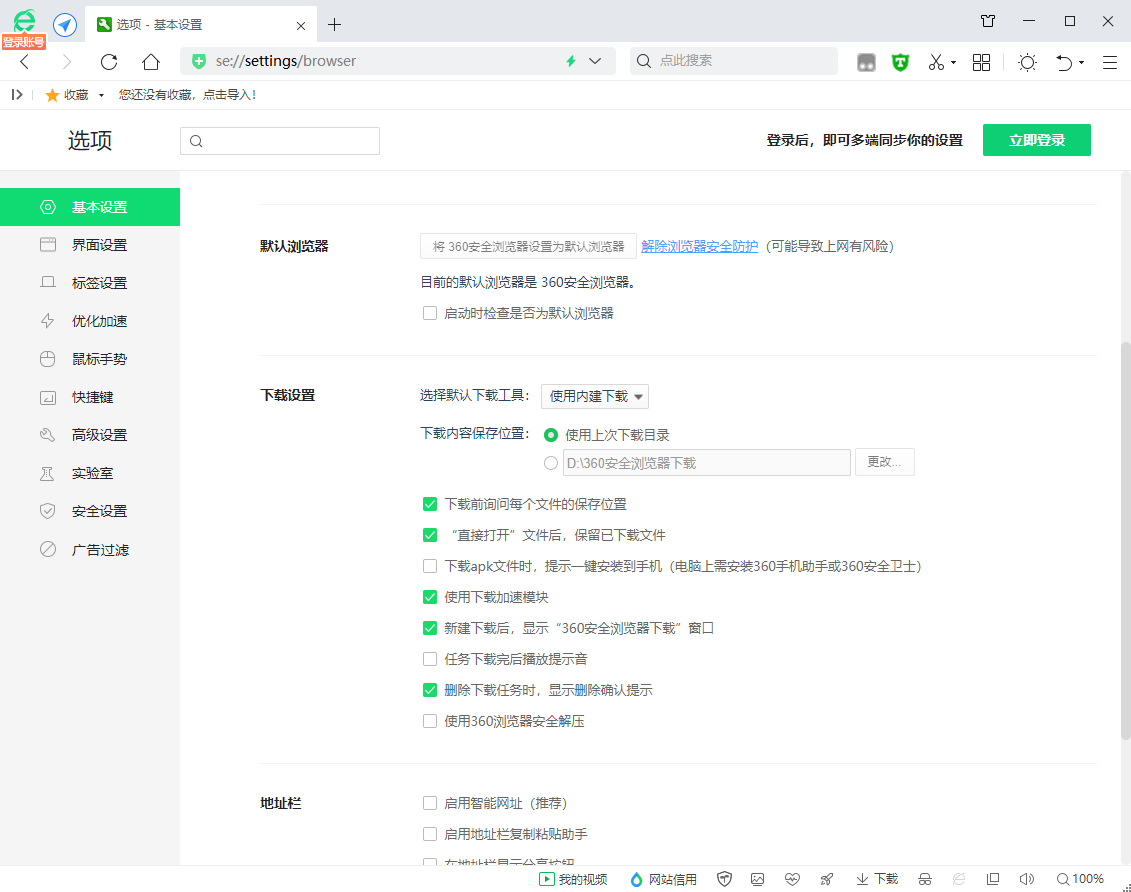Image resolution: width=1131 pixels, height=892 pixels.
Task: Open the 解除浏览器安全防护 link
Action: pyautogui.click(x=699, y=245)
